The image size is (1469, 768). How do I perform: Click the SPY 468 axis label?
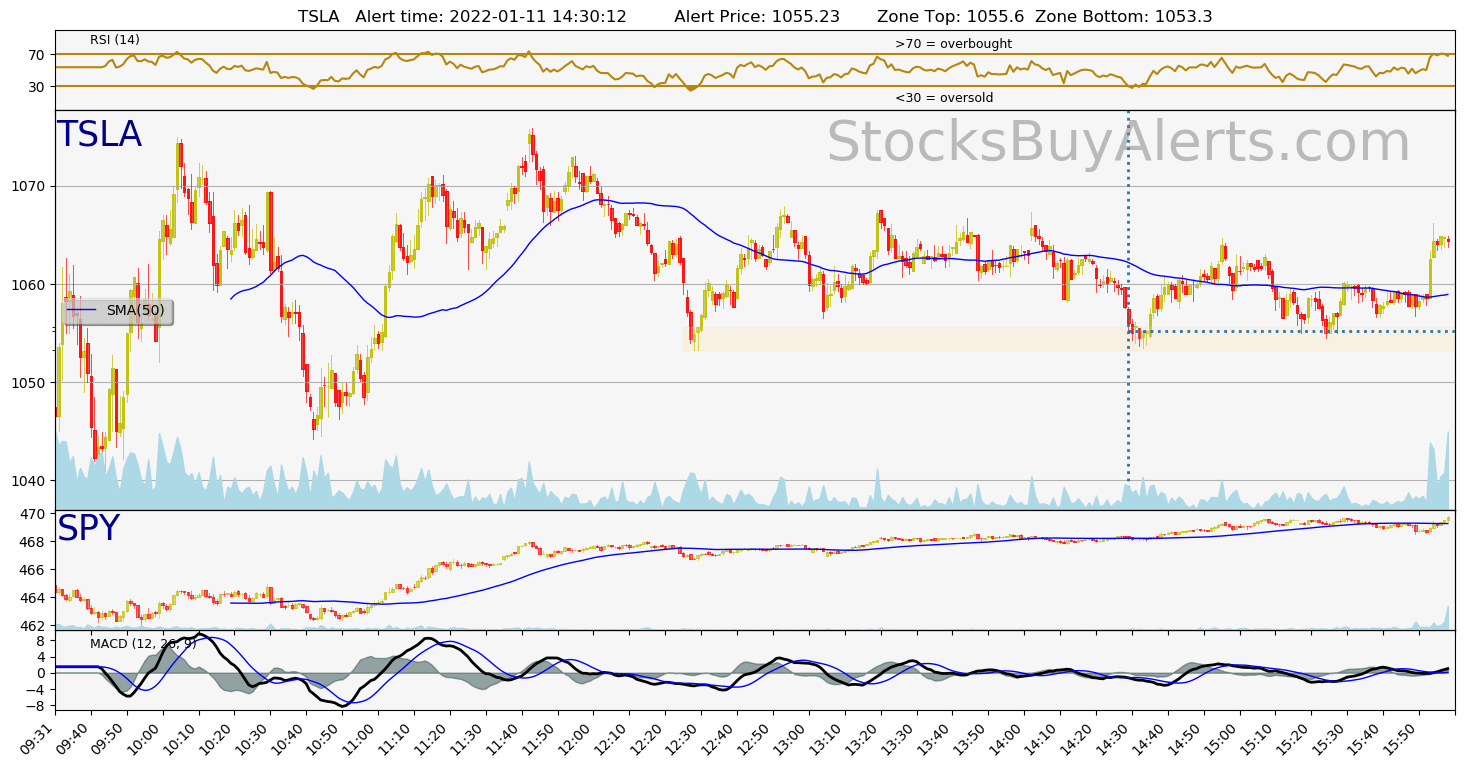pyautogui.click(x=33, y=541)
